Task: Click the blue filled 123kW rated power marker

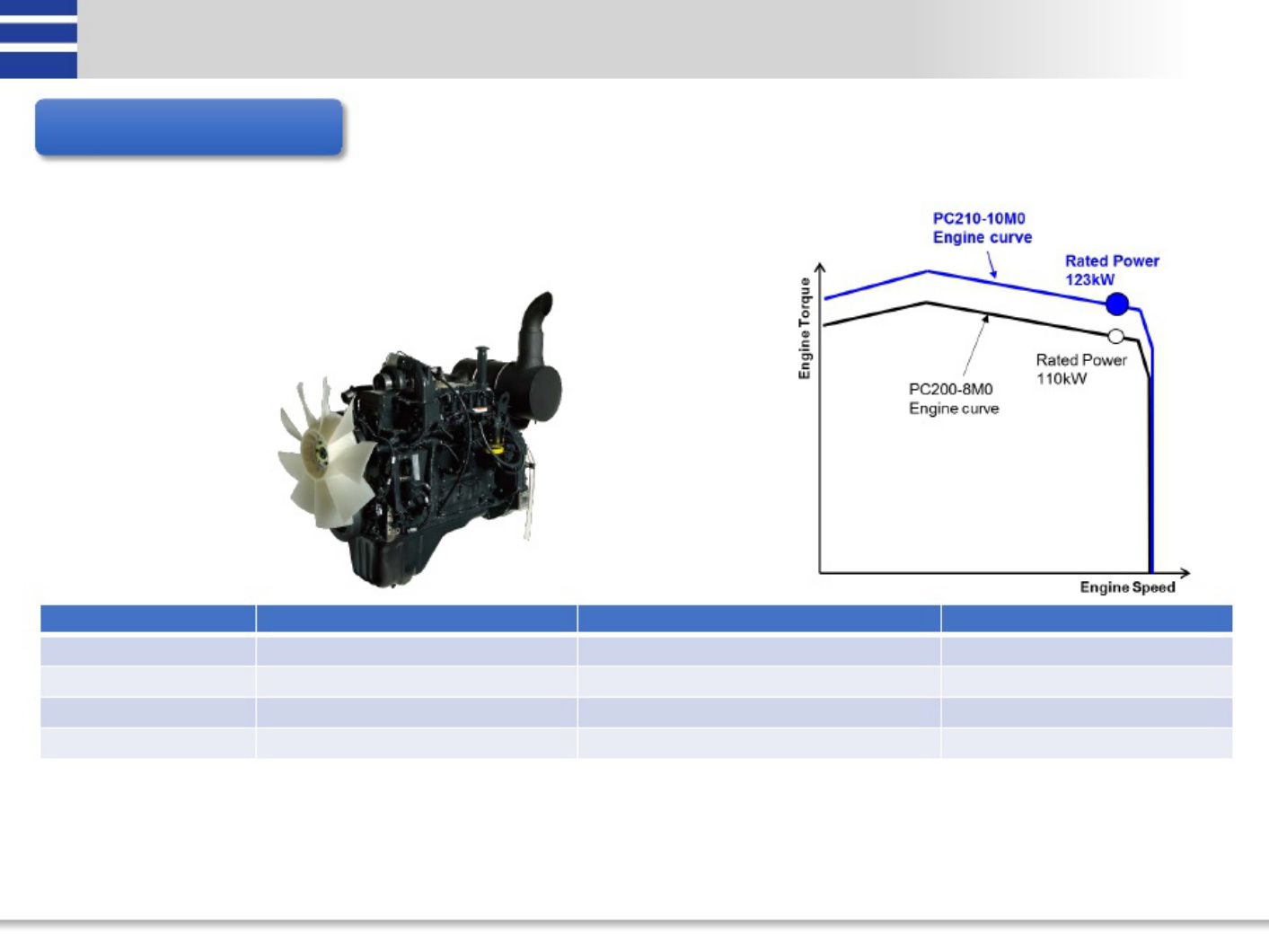Action: (x=1117, y=304)
